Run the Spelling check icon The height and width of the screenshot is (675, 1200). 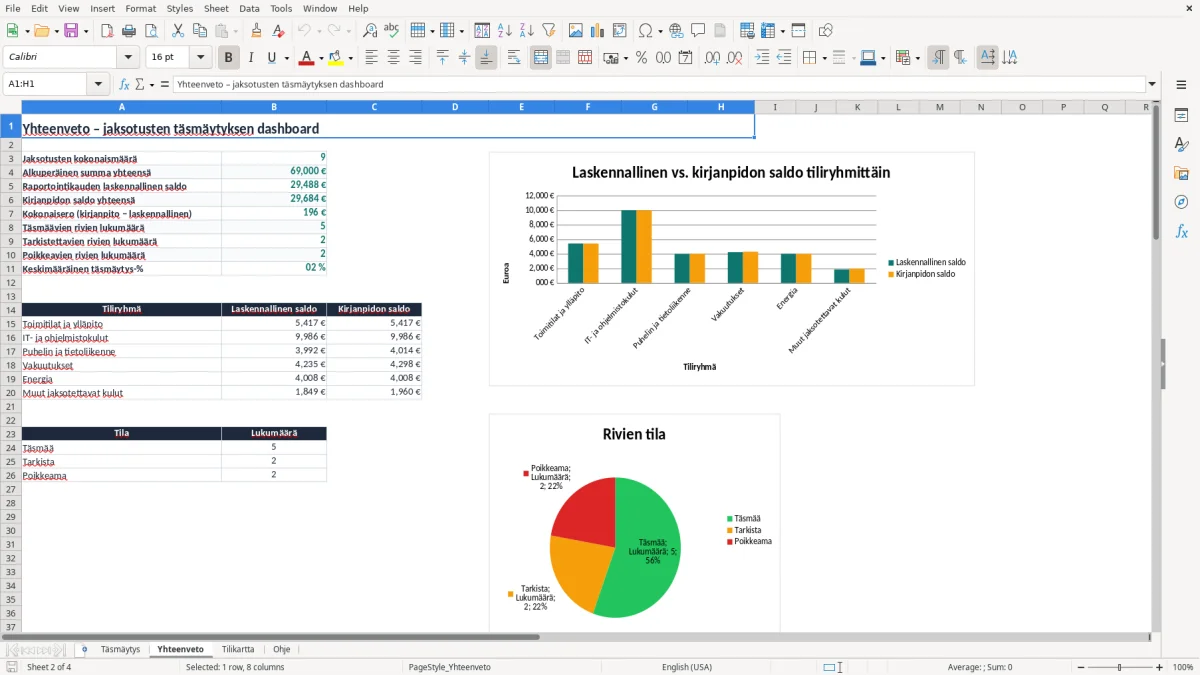(391, 31)
